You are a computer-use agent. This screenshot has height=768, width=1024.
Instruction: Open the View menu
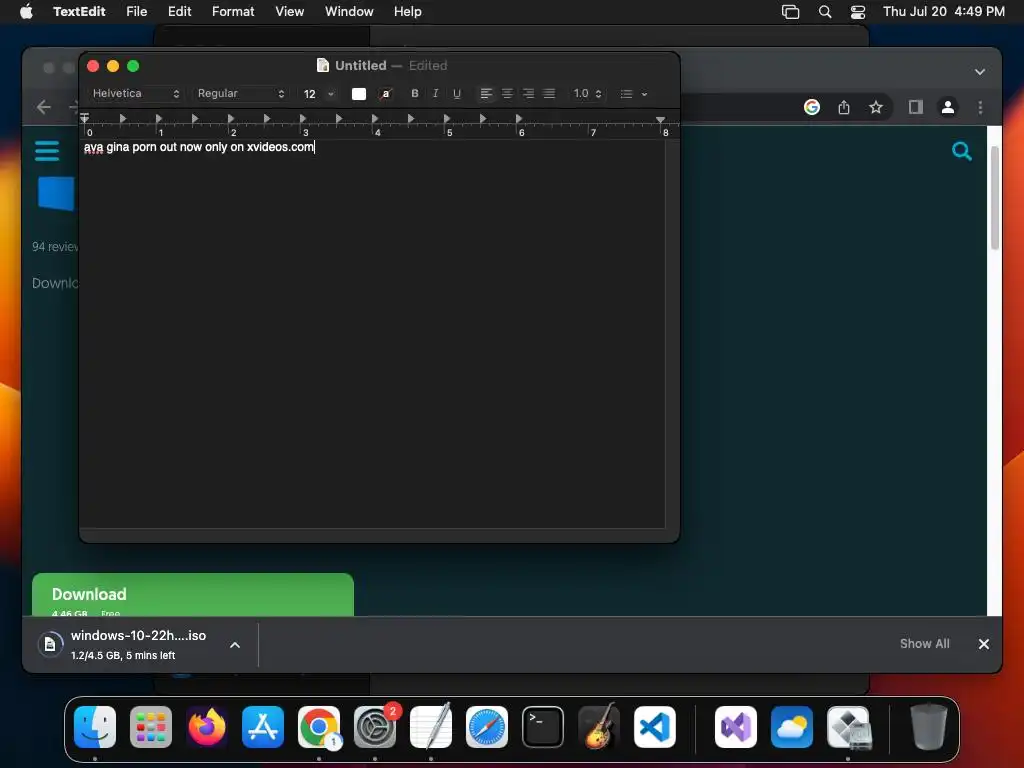pyautogui.click(x=289, y=11)
